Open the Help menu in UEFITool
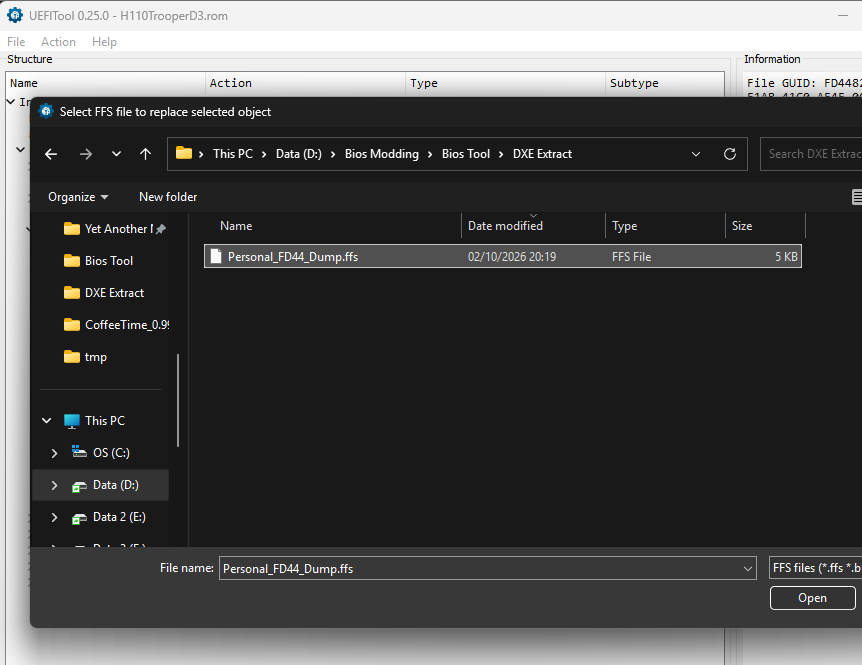 pyautogui.click(x=104, y=42)
